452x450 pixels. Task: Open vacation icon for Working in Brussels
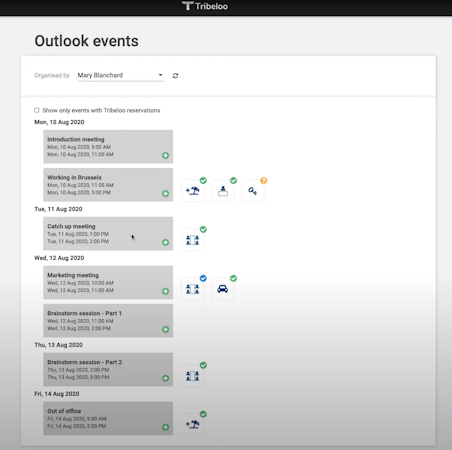[x=193, y=191]
